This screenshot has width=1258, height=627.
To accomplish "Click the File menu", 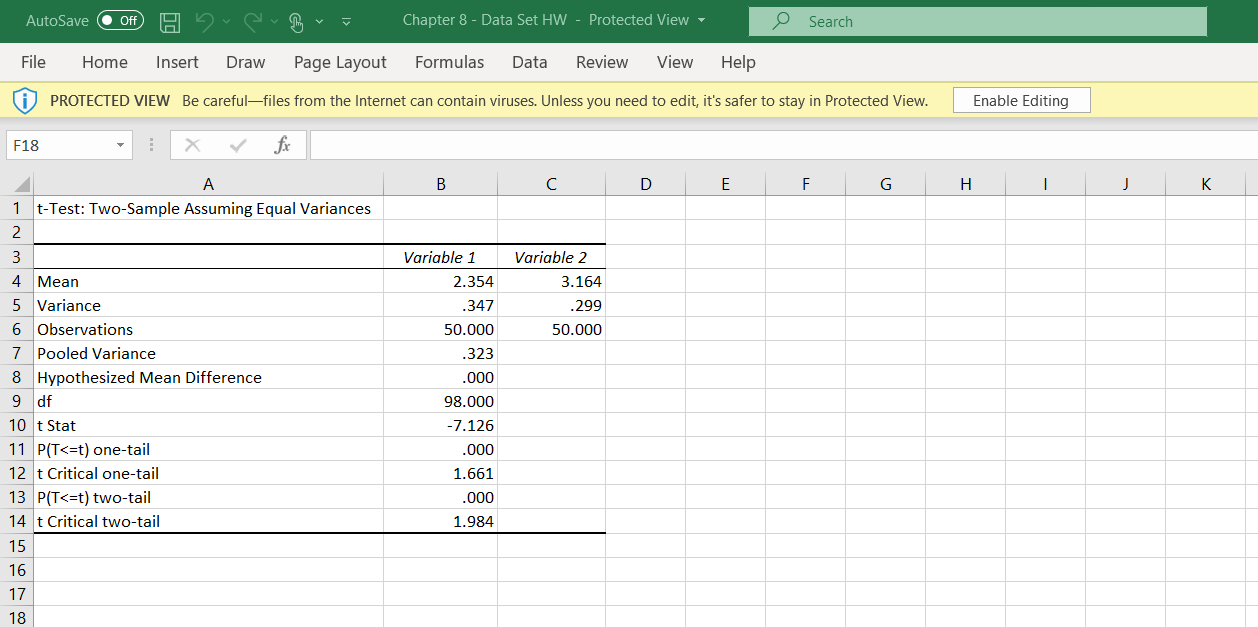I will [33, 62].
